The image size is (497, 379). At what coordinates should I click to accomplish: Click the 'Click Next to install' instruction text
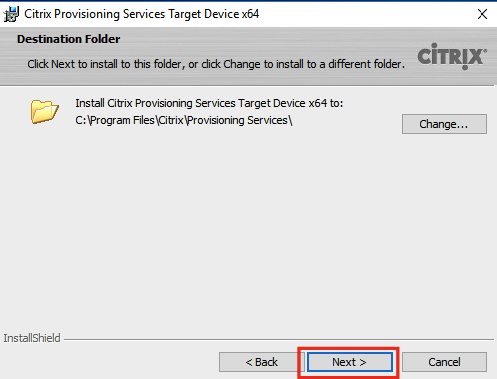point(216,64)
